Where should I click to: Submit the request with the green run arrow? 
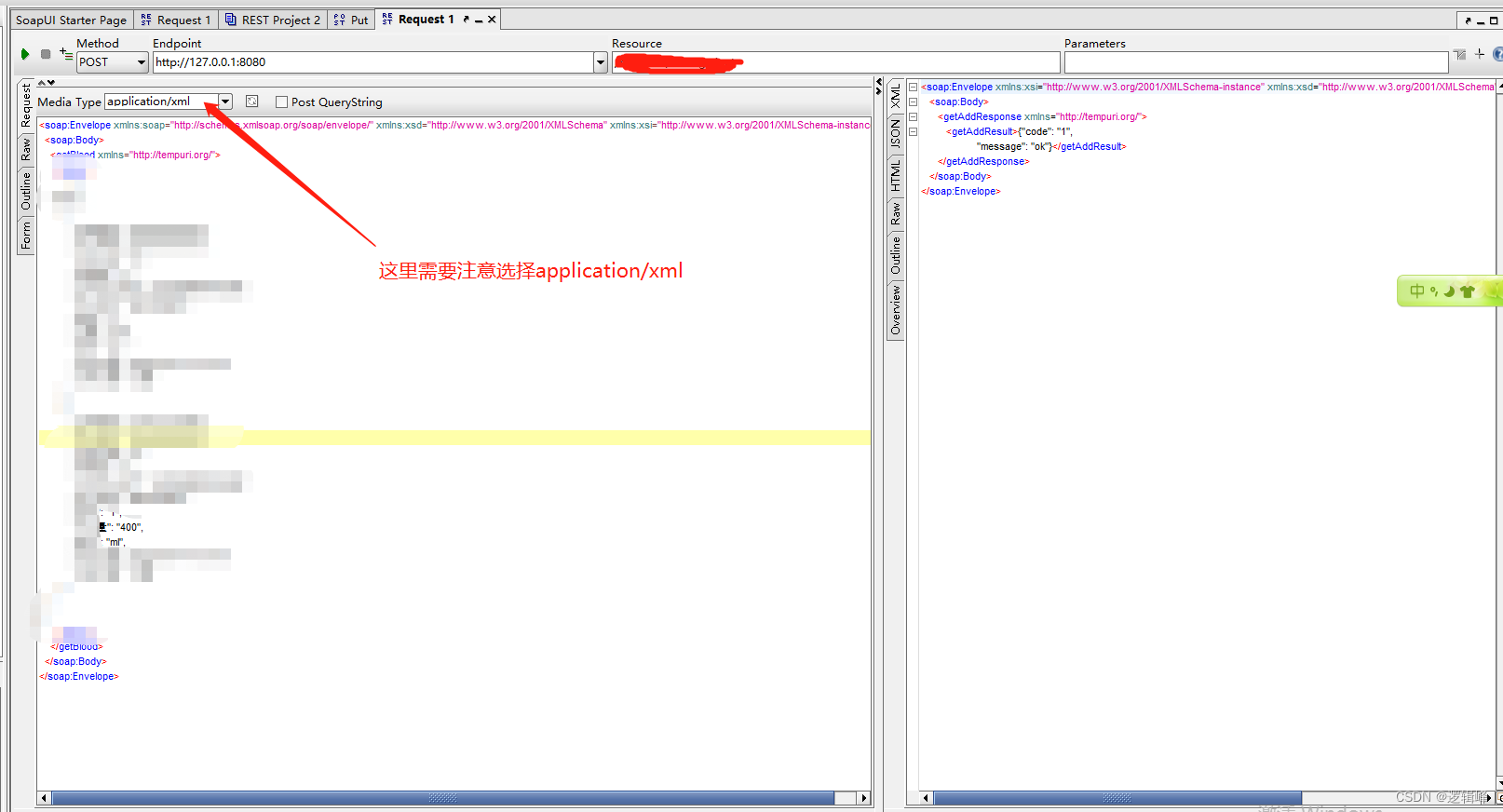[x=25, y=54]
